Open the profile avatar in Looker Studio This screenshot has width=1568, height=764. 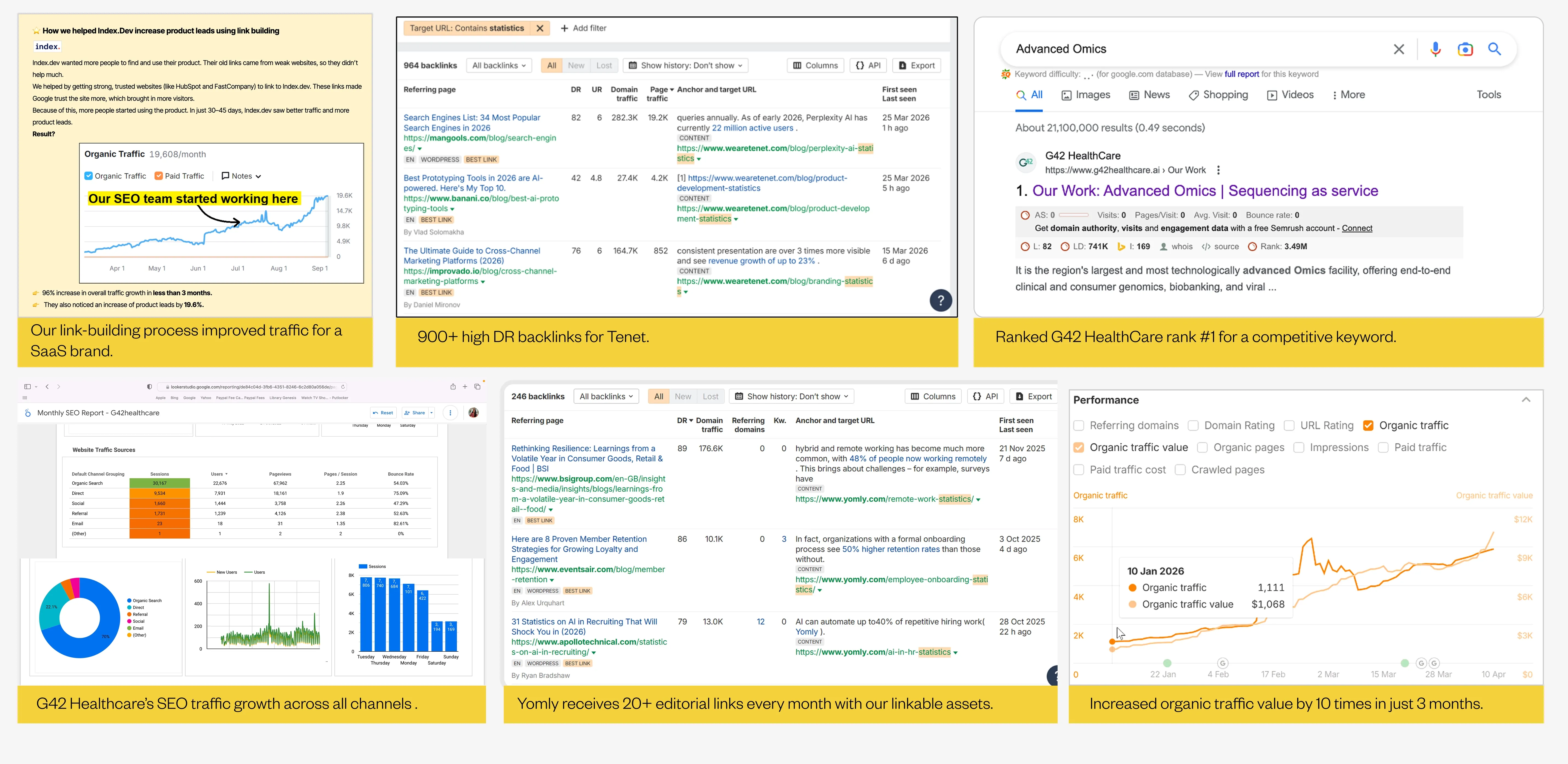point(474,412)
